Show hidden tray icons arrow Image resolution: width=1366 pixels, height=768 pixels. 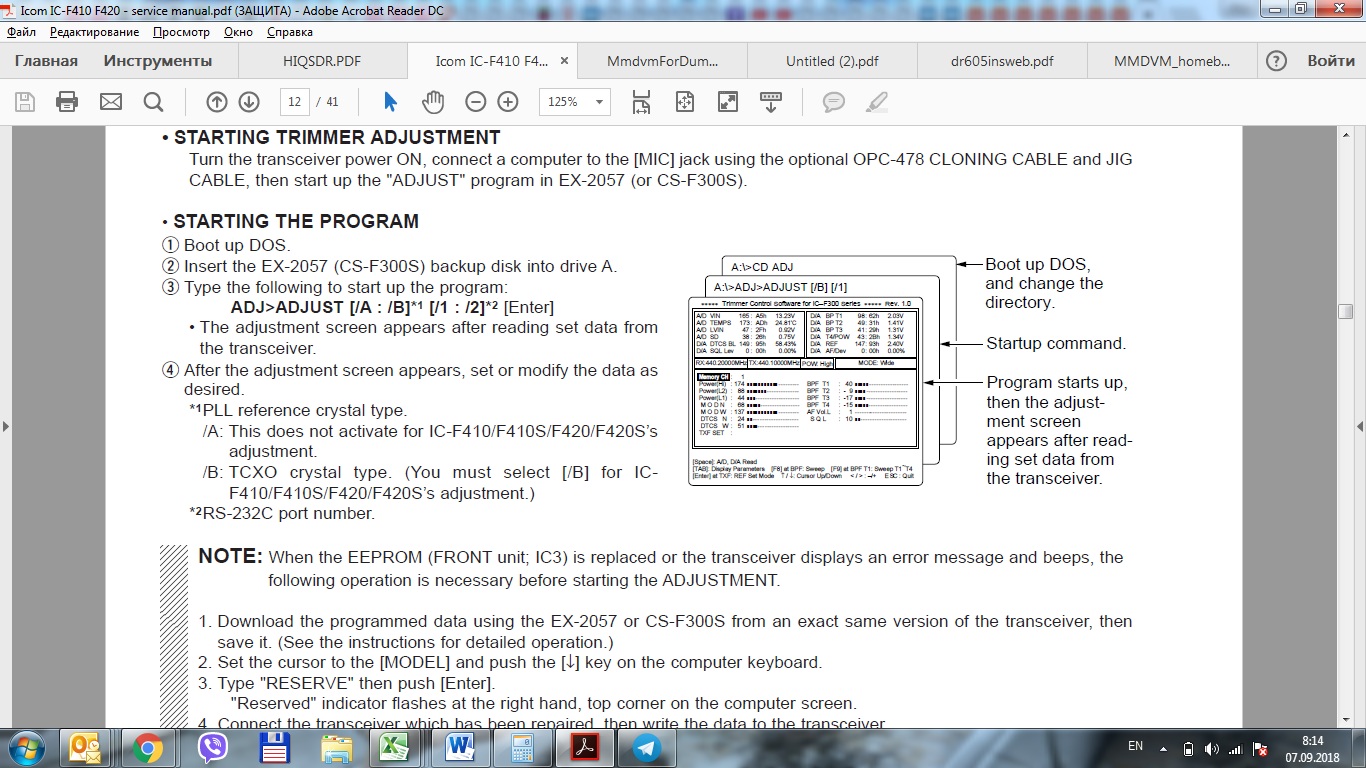point(1163,748)
